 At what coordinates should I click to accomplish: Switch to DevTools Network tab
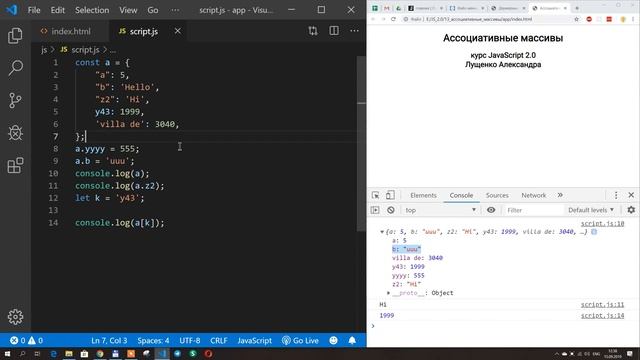click(533, 195)
